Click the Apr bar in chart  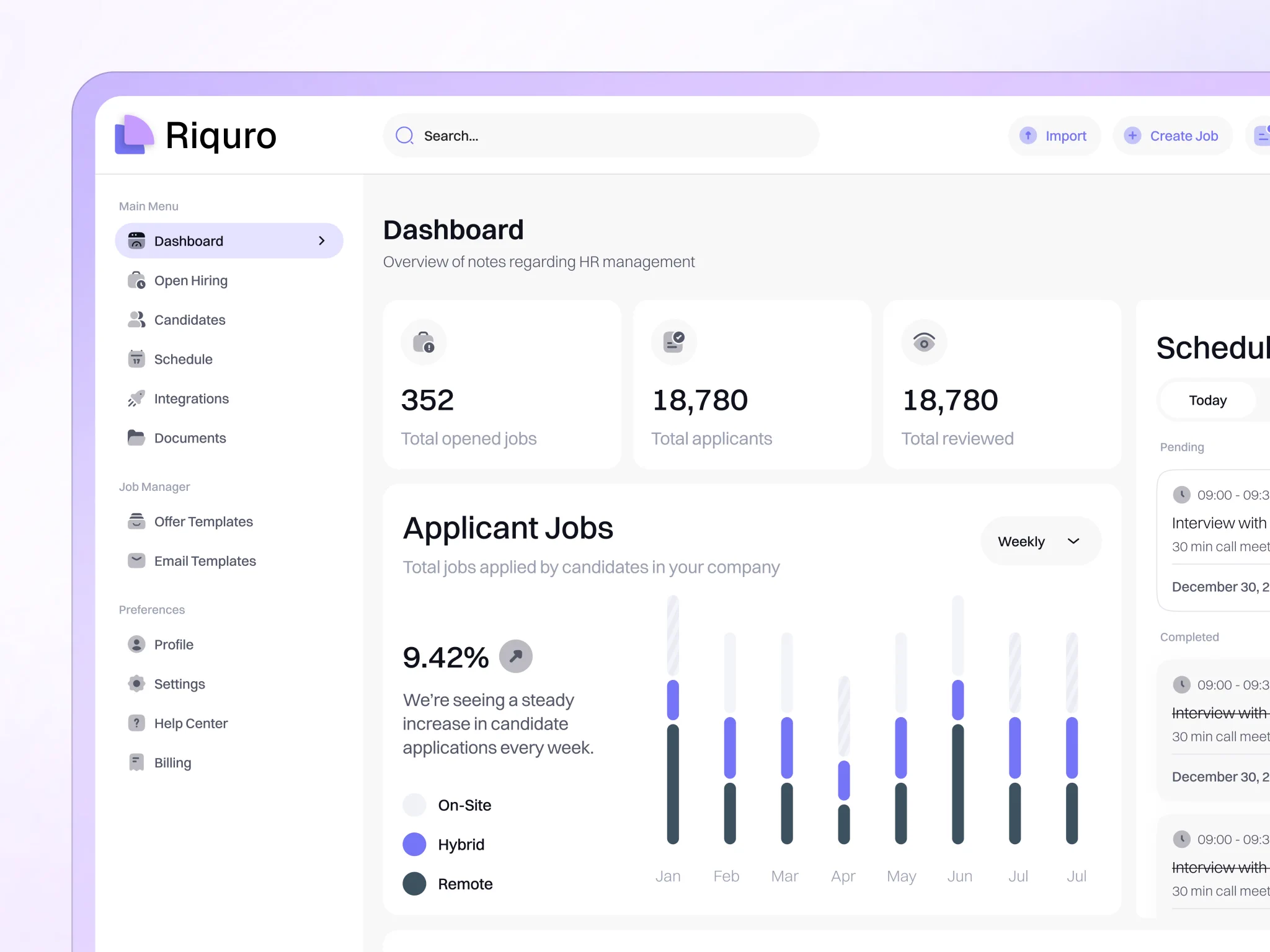(x=843, y=760)
